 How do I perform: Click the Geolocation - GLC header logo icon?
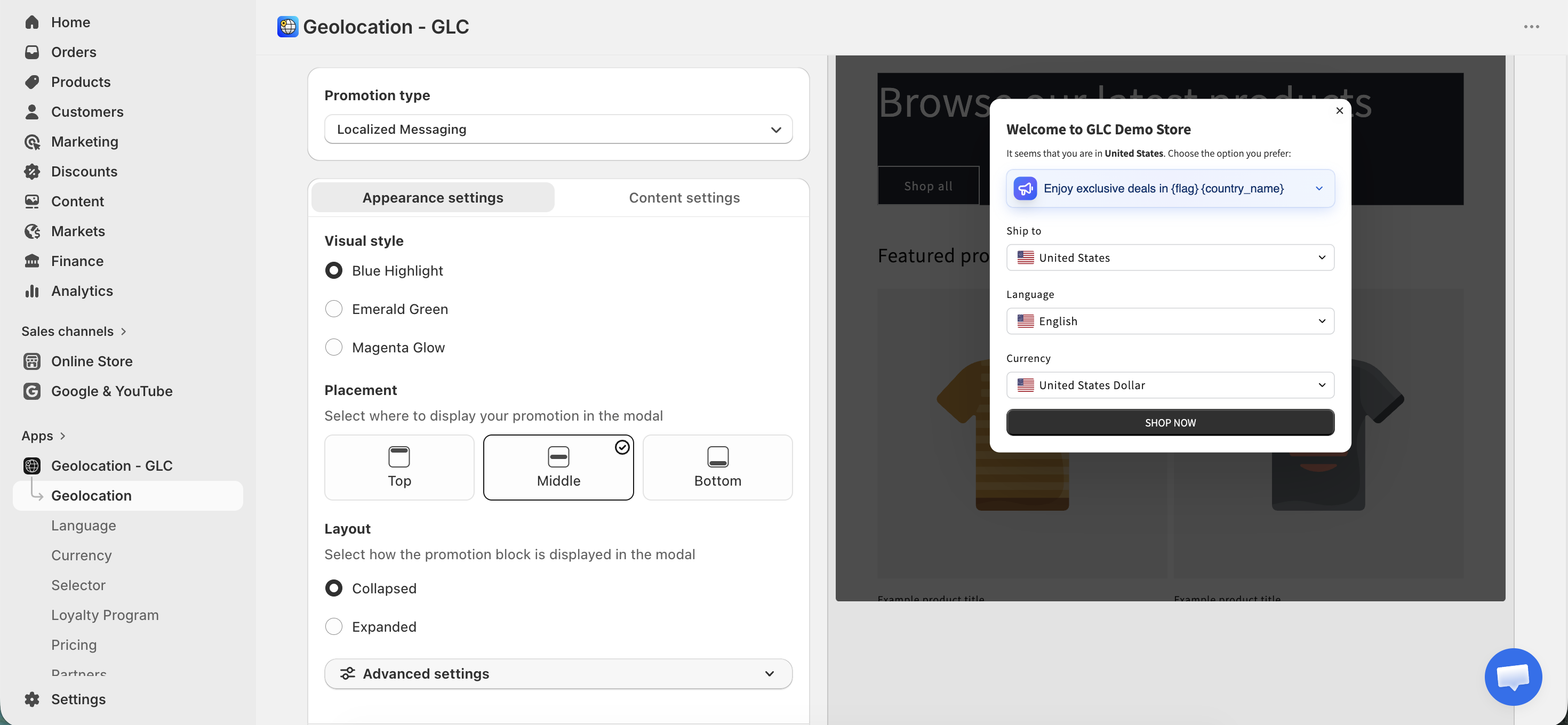[x=287, y=27]
